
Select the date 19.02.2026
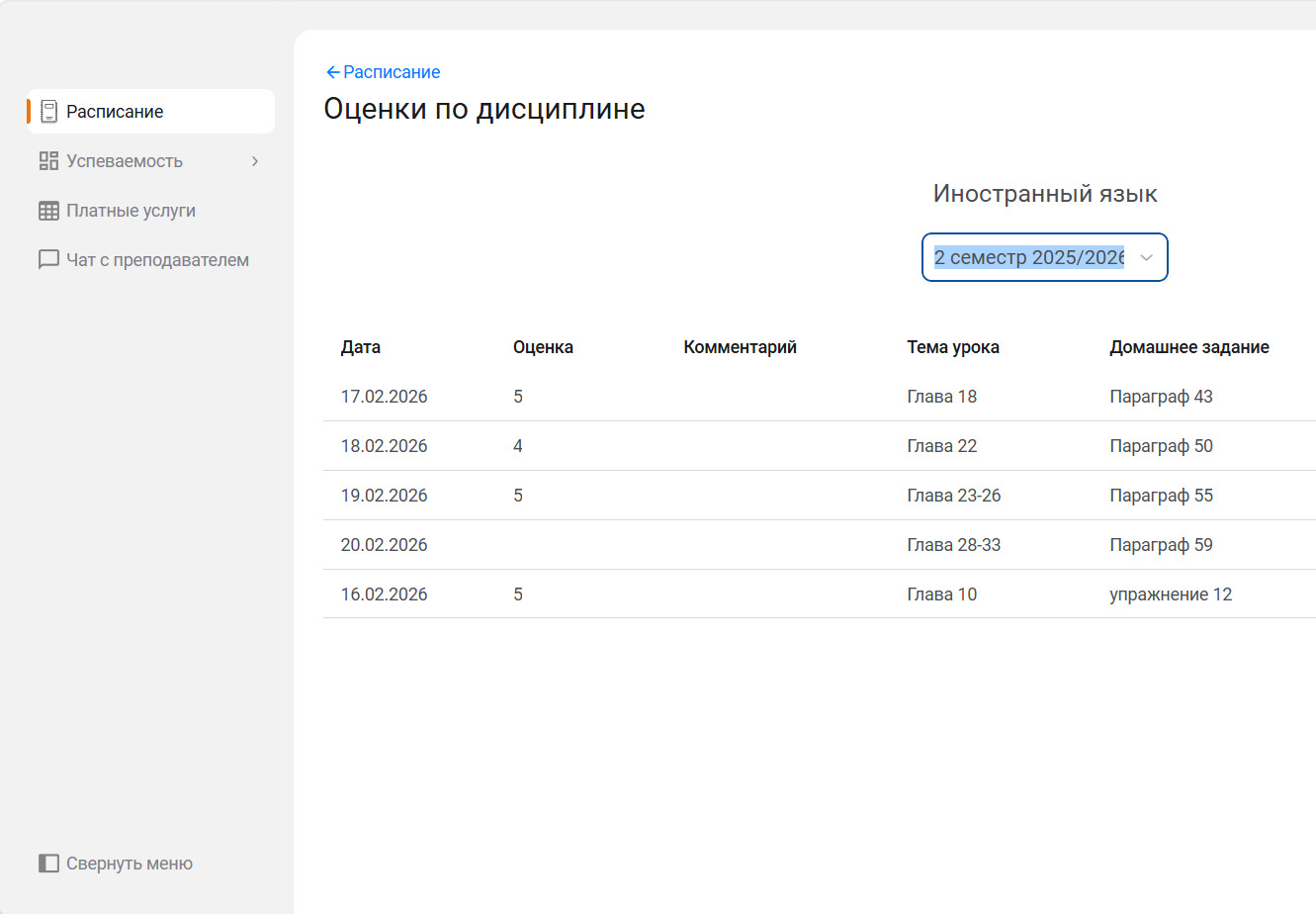[385, 496]
